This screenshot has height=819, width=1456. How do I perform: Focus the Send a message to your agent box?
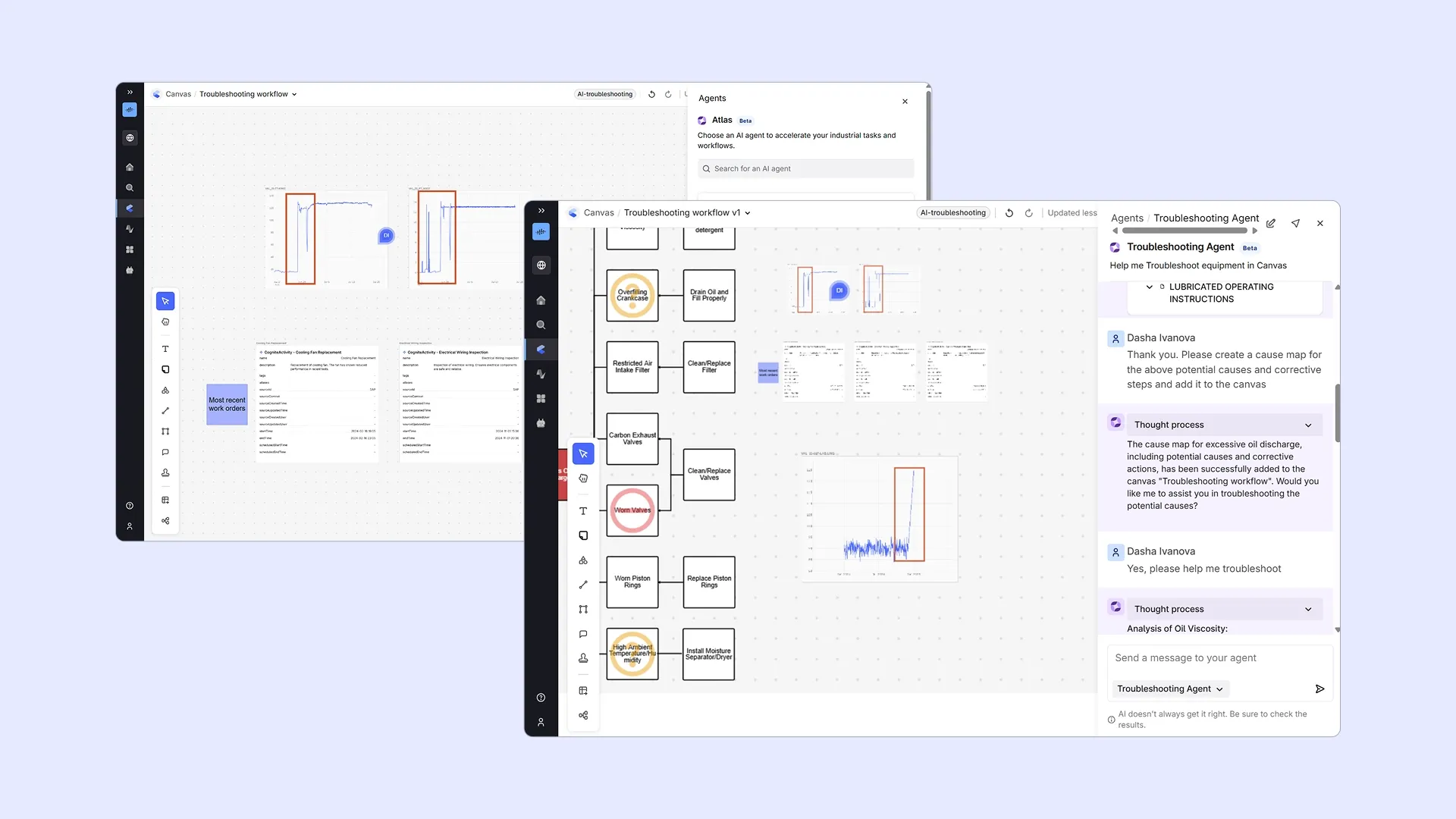pyautogui.click(x=1219, y=658)
